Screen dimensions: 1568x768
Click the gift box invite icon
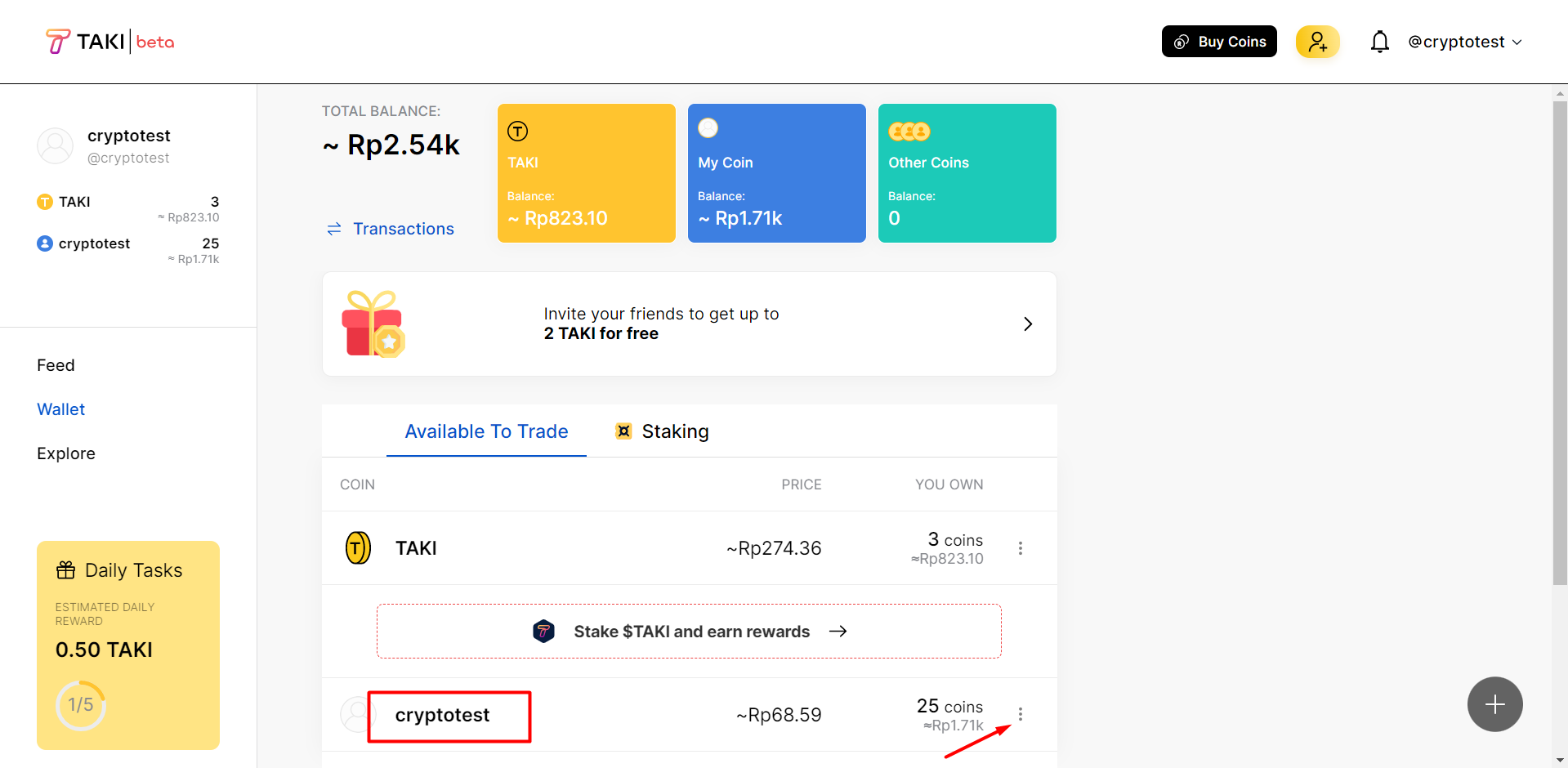(373, 324)
